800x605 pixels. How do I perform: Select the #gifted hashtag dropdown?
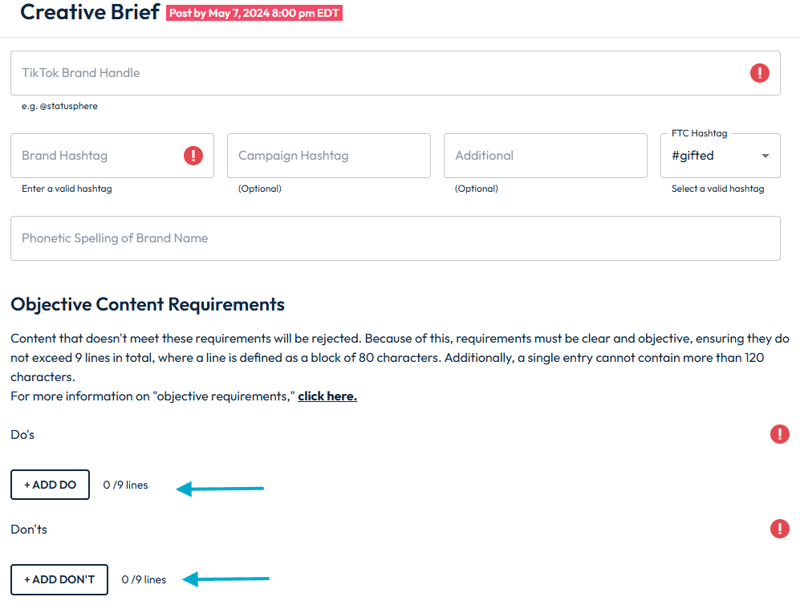point(720,156)
